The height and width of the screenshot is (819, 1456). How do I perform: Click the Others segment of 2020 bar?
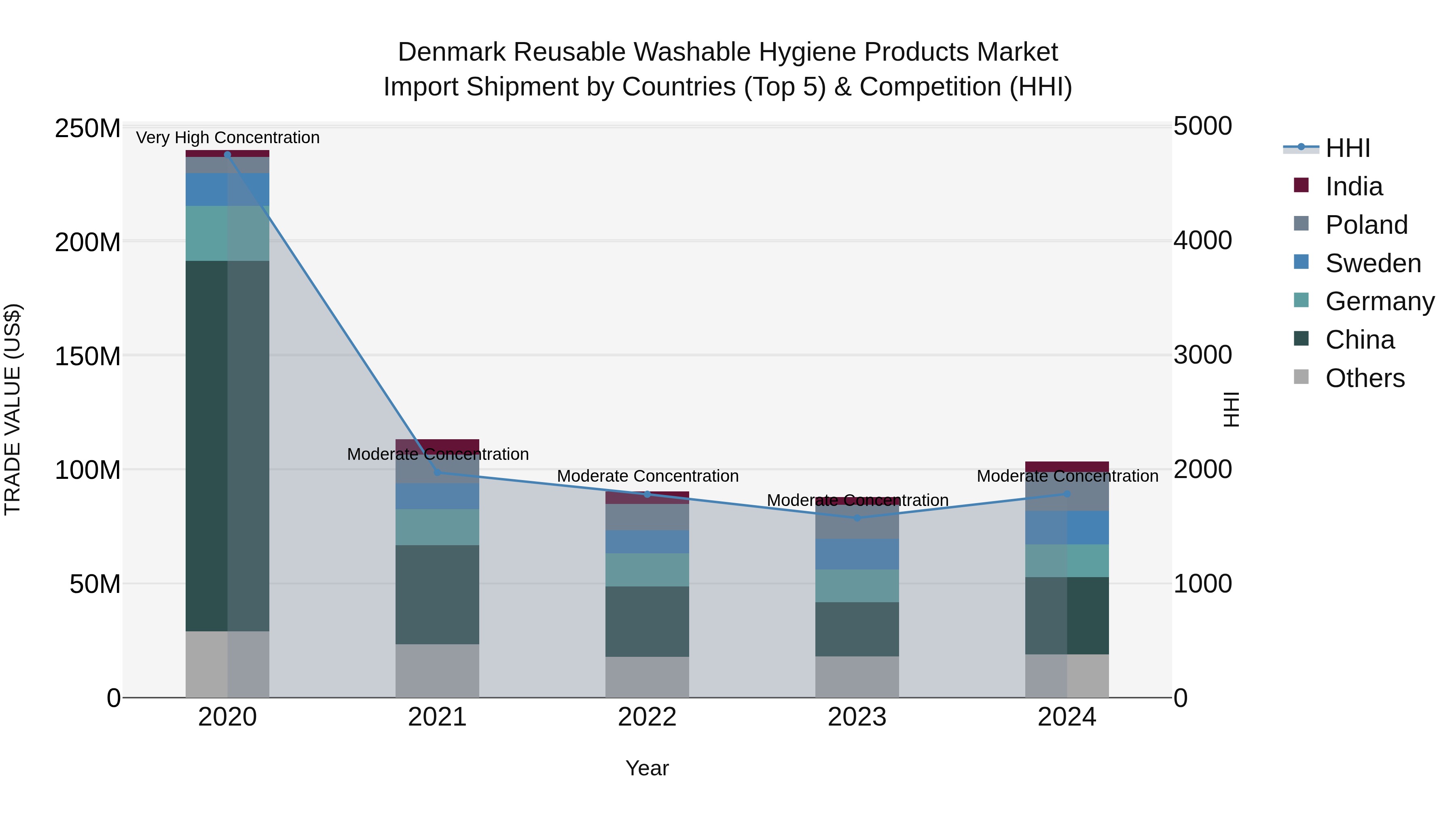tap(228, 664)
